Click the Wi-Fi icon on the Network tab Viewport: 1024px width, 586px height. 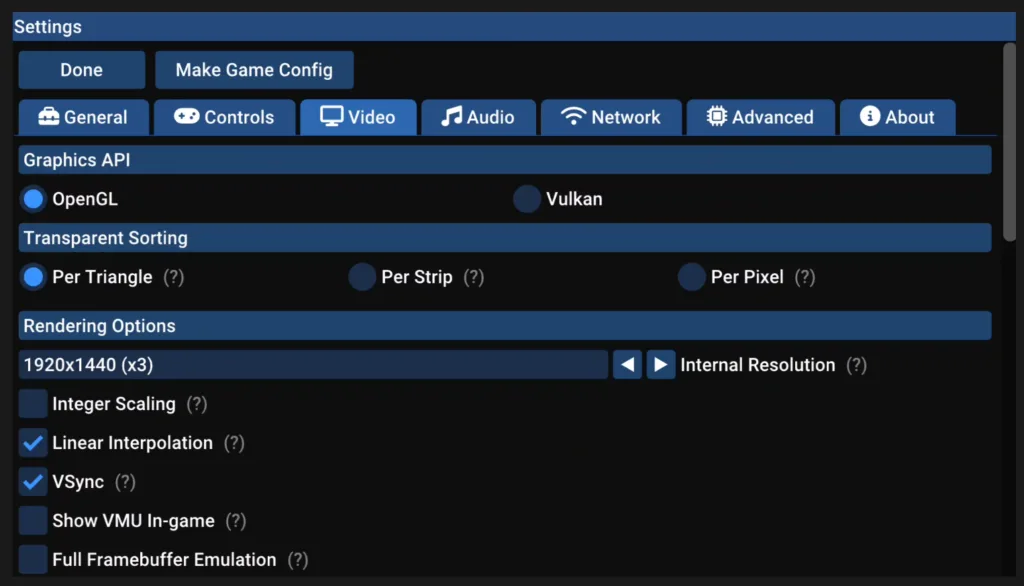pos(576,117)
